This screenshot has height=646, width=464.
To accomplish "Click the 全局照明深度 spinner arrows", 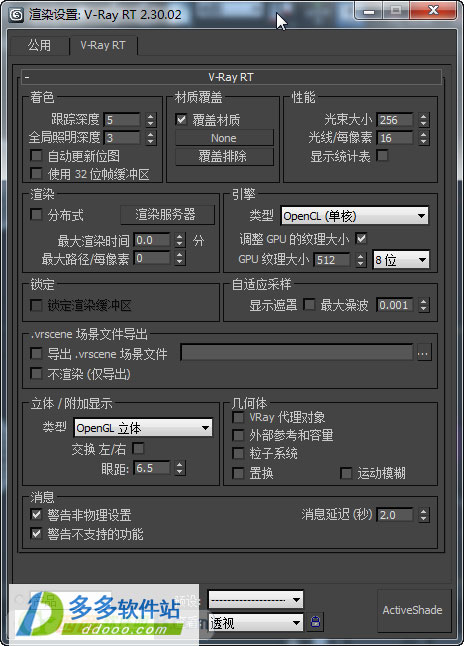I will coord(151,138).
